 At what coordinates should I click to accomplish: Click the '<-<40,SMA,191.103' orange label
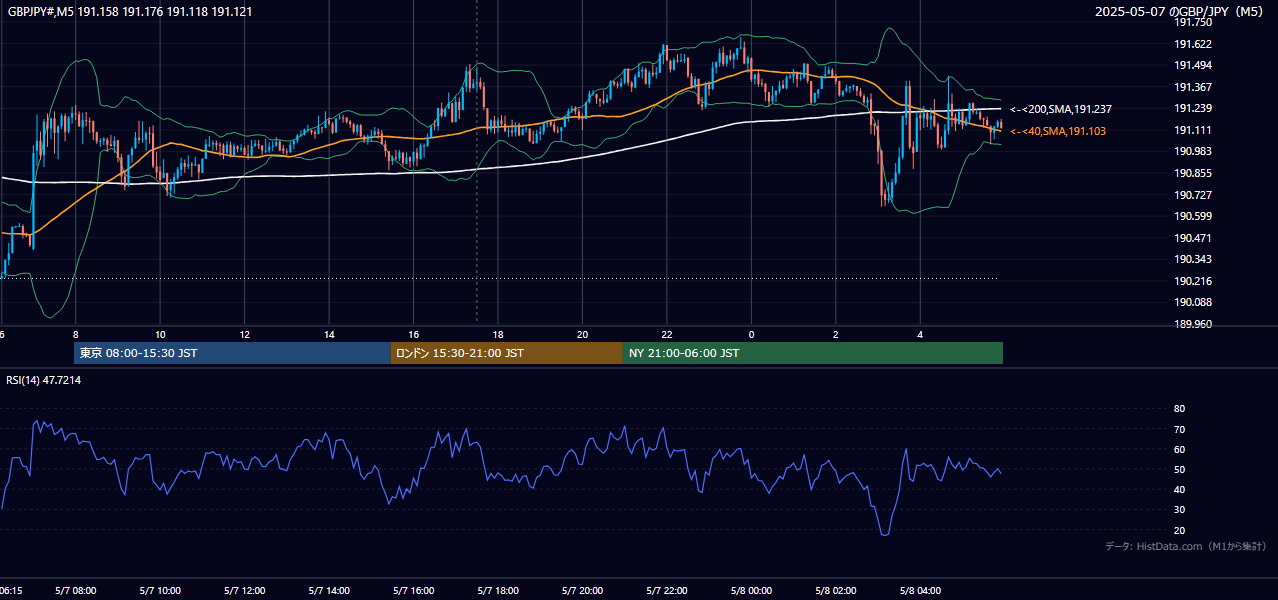(x=1058, y=132)
